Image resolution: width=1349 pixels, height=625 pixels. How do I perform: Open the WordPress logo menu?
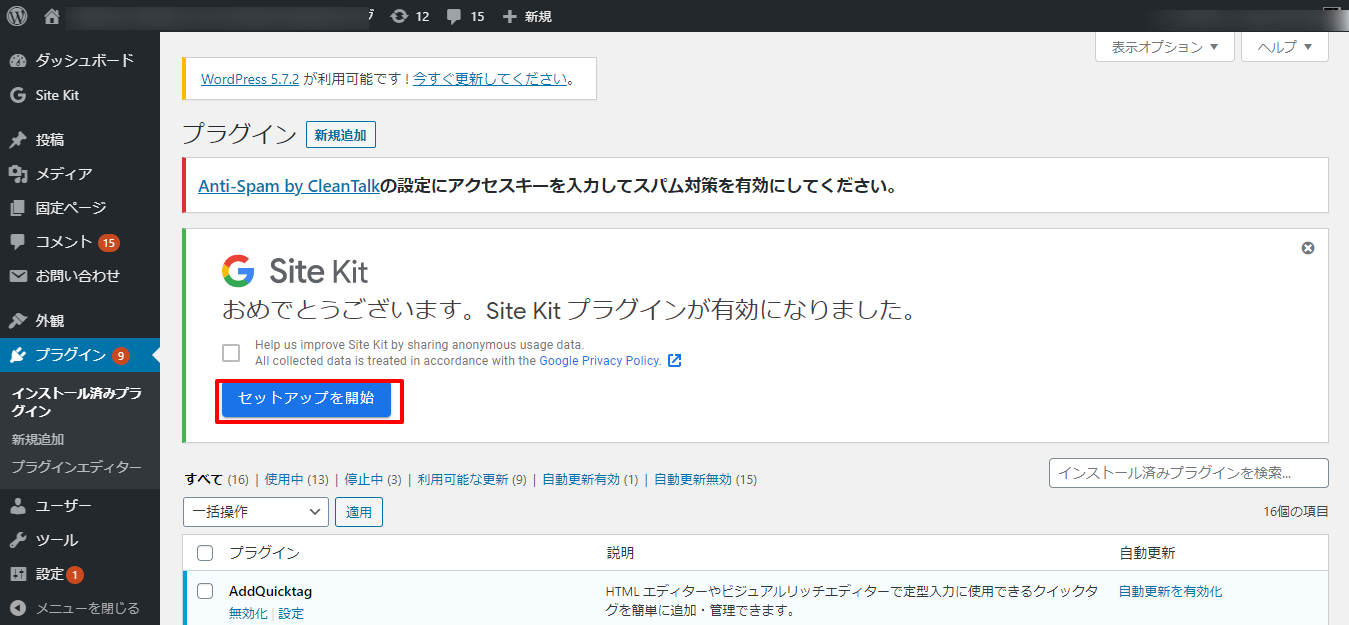pyautogui.click(x=17, y=16)
